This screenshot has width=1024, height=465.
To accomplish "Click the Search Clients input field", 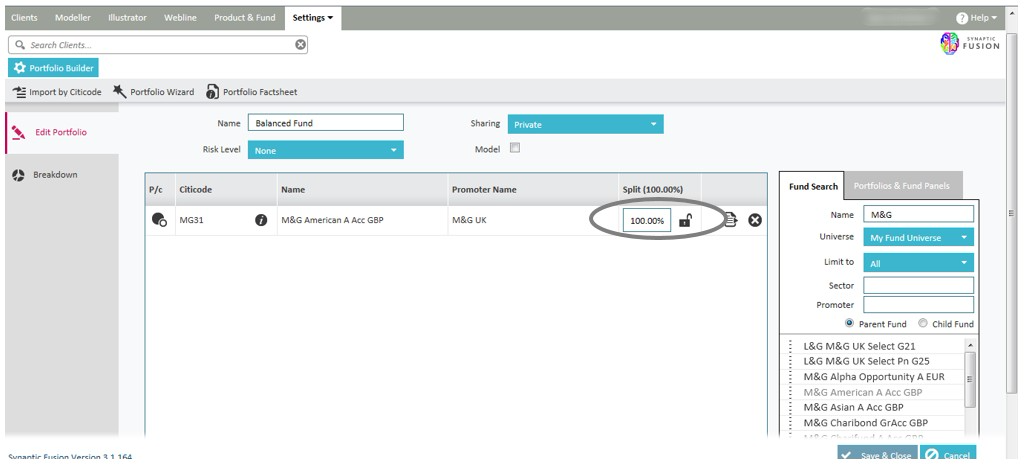I will tap(157, 45).
